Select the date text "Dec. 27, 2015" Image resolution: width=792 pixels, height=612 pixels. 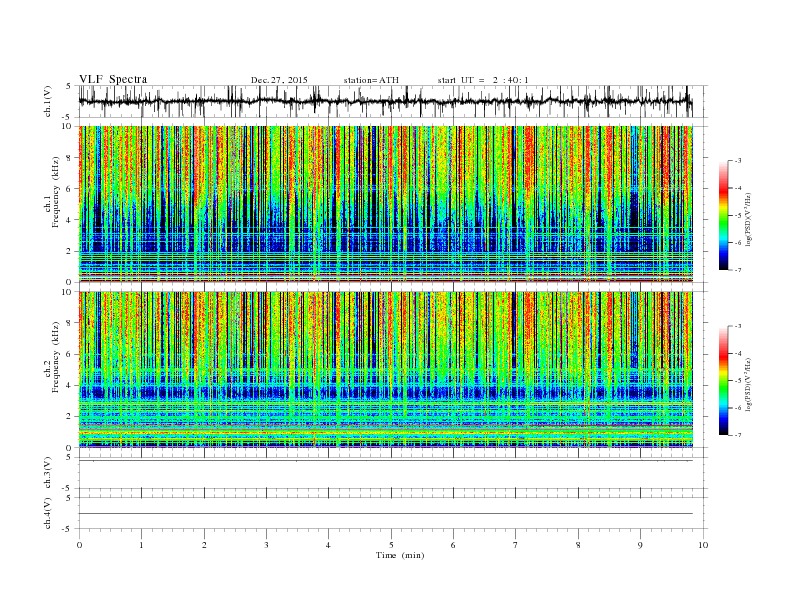click(279, 80)
